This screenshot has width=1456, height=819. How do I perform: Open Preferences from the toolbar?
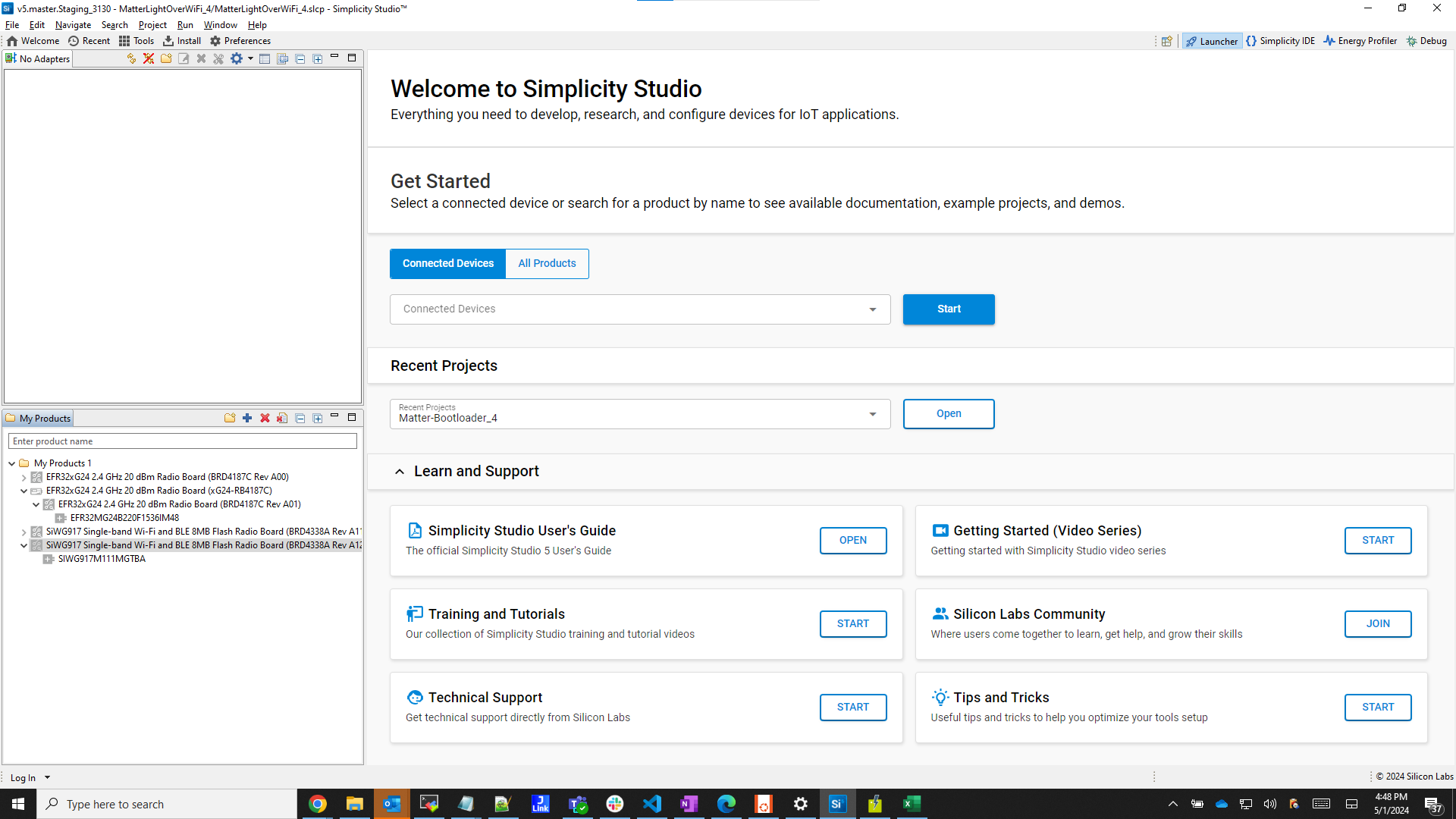(x=240, y=41)
